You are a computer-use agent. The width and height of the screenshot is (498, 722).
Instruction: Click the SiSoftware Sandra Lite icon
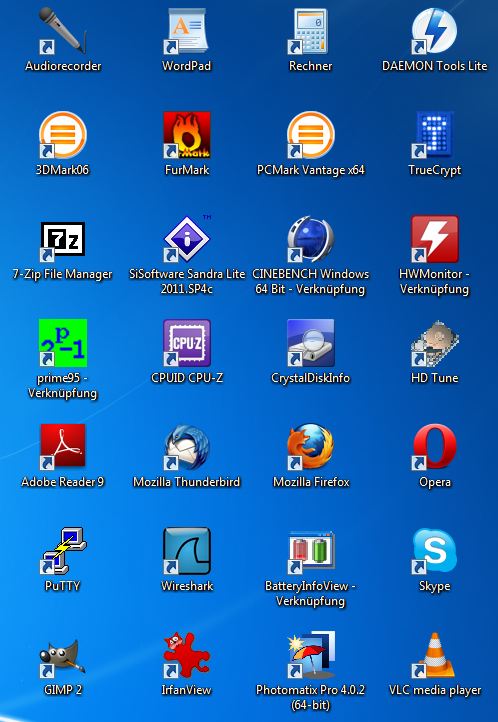(186, 239)
